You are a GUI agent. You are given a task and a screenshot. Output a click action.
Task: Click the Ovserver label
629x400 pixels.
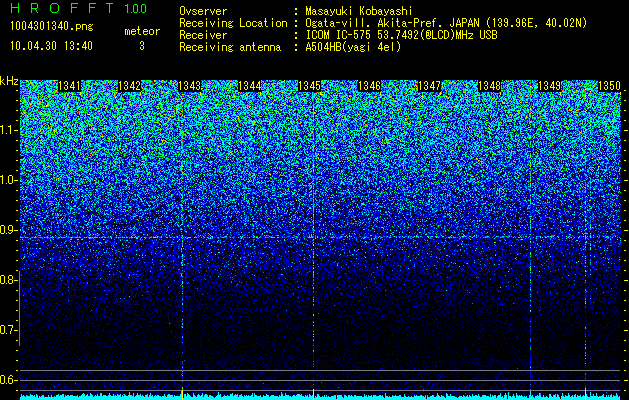203,11
